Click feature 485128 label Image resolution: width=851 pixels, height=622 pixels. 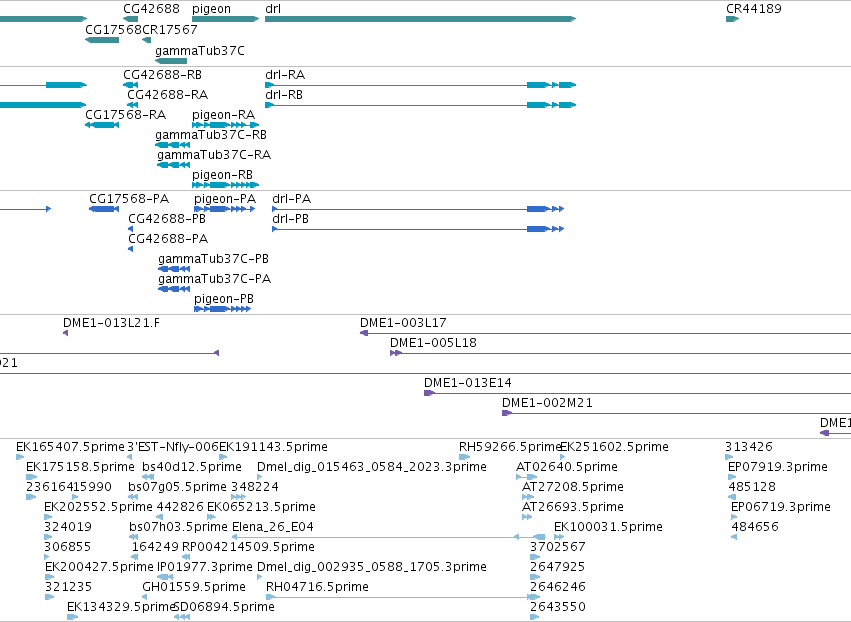click(x=752, y=487)
